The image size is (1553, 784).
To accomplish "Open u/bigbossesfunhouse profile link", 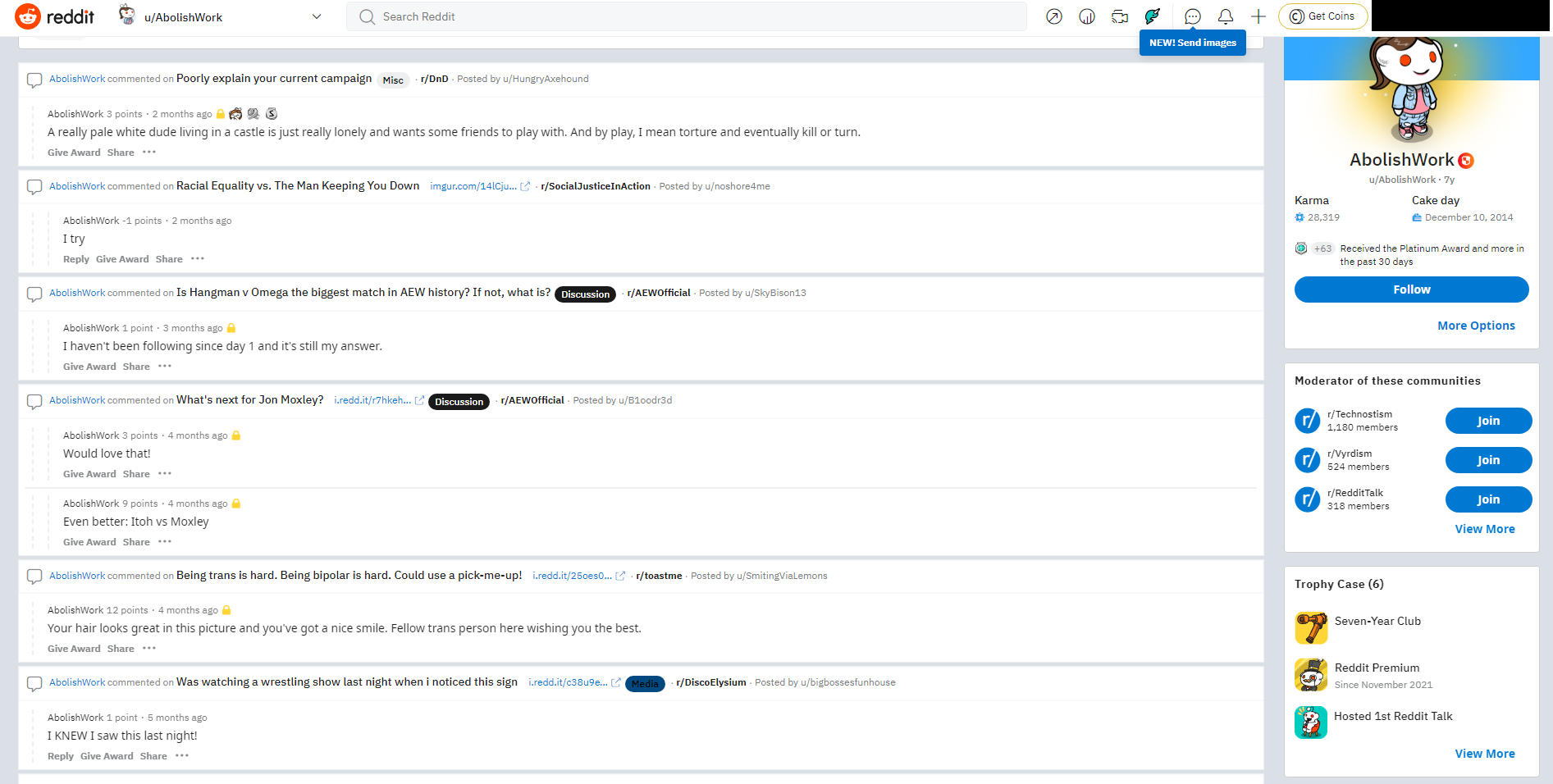I will (x=847, y=682).
